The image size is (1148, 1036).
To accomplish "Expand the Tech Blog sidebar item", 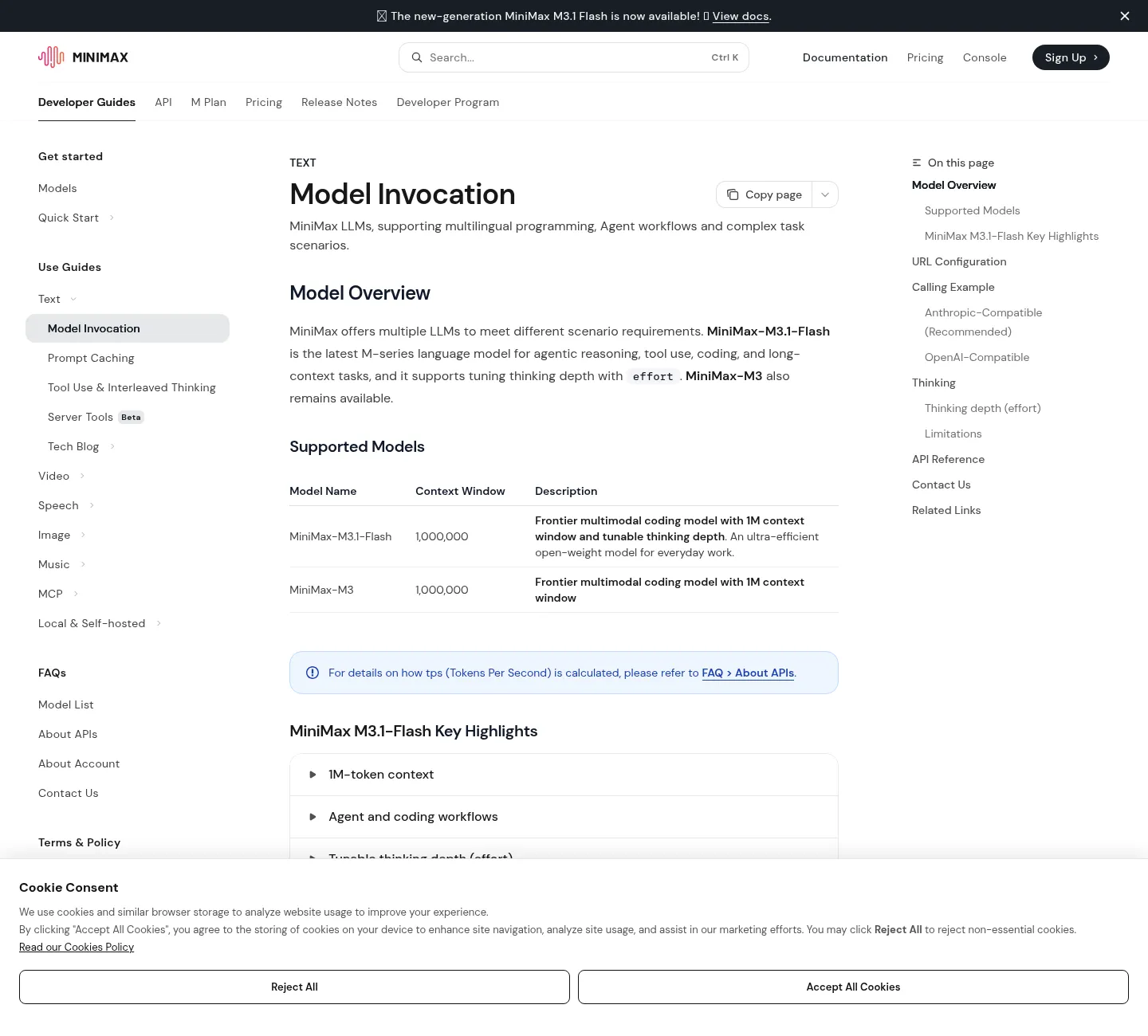I will tap(112, 446).
